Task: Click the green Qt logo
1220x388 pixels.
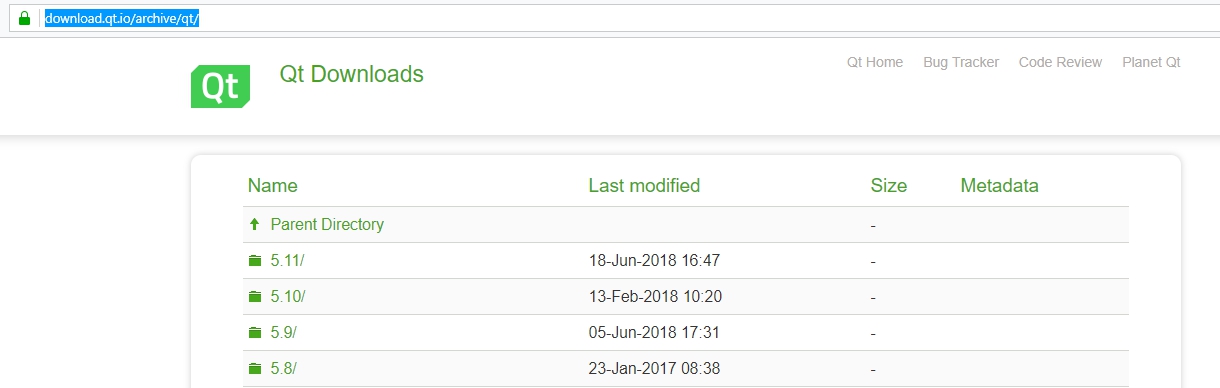Action: [x=220, y=87]
